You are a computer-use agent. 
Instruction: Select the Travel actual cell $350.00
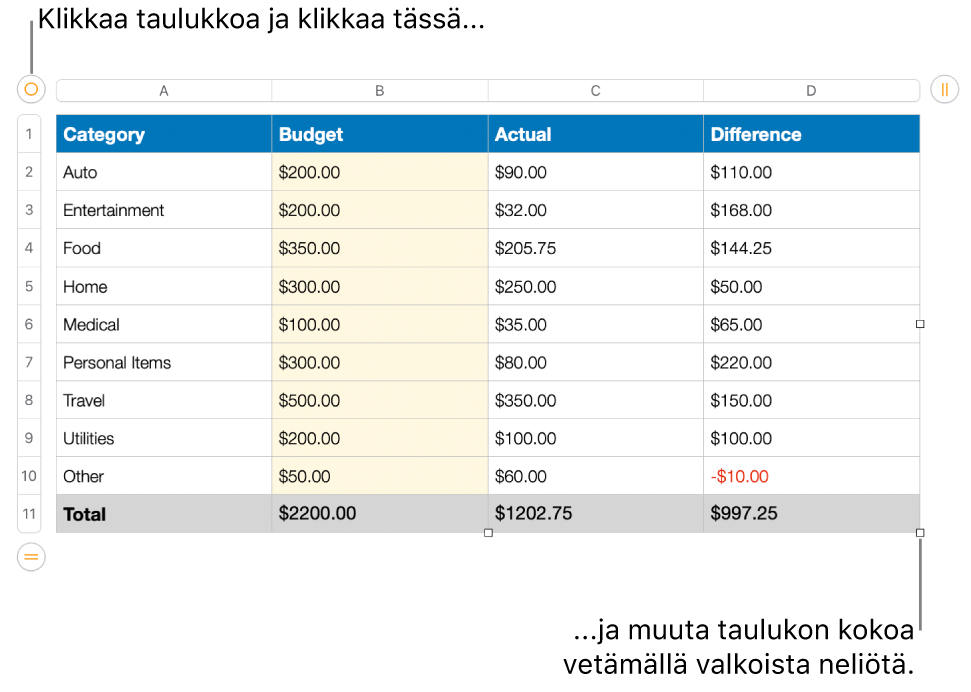click(x=596, y=400)
